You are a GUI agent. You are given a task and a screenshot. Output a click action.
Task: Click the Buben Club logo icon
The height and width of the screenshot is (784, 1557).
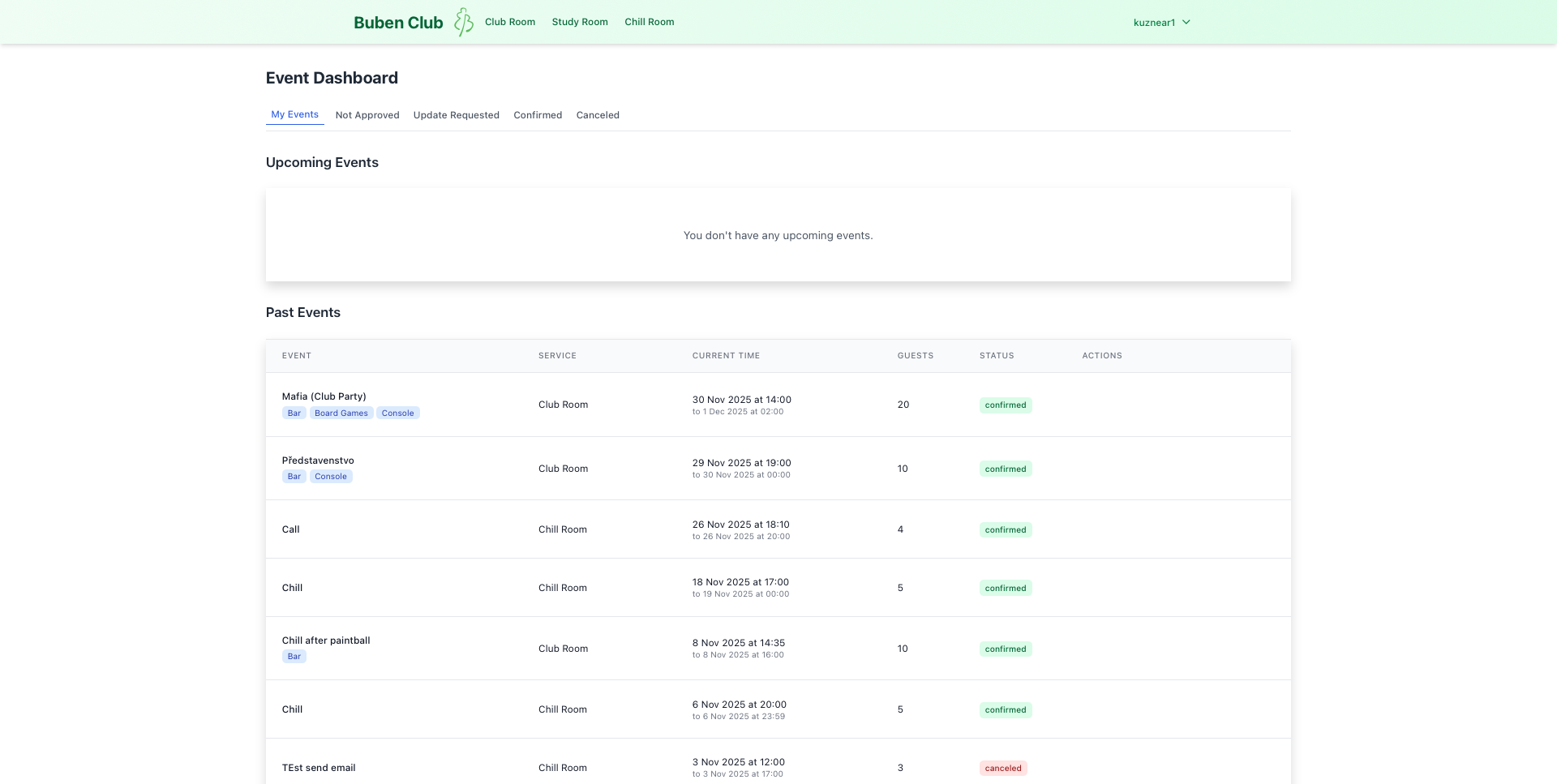coord(463,22)
